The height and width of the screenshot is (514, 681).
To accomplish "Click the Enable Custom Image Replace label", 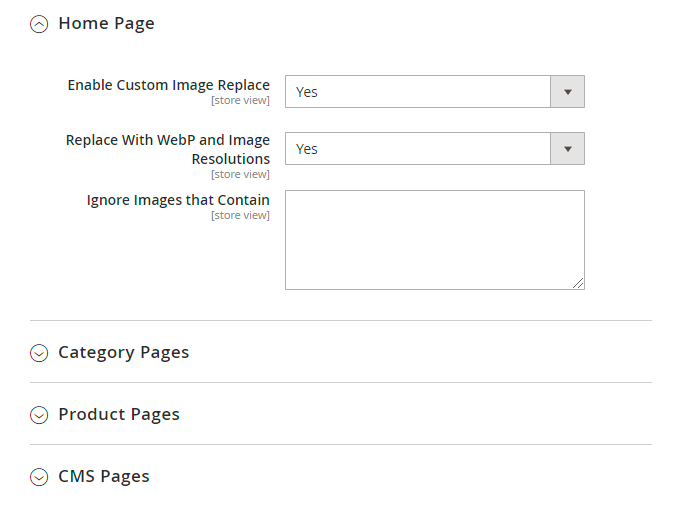I will pos(168,85).
